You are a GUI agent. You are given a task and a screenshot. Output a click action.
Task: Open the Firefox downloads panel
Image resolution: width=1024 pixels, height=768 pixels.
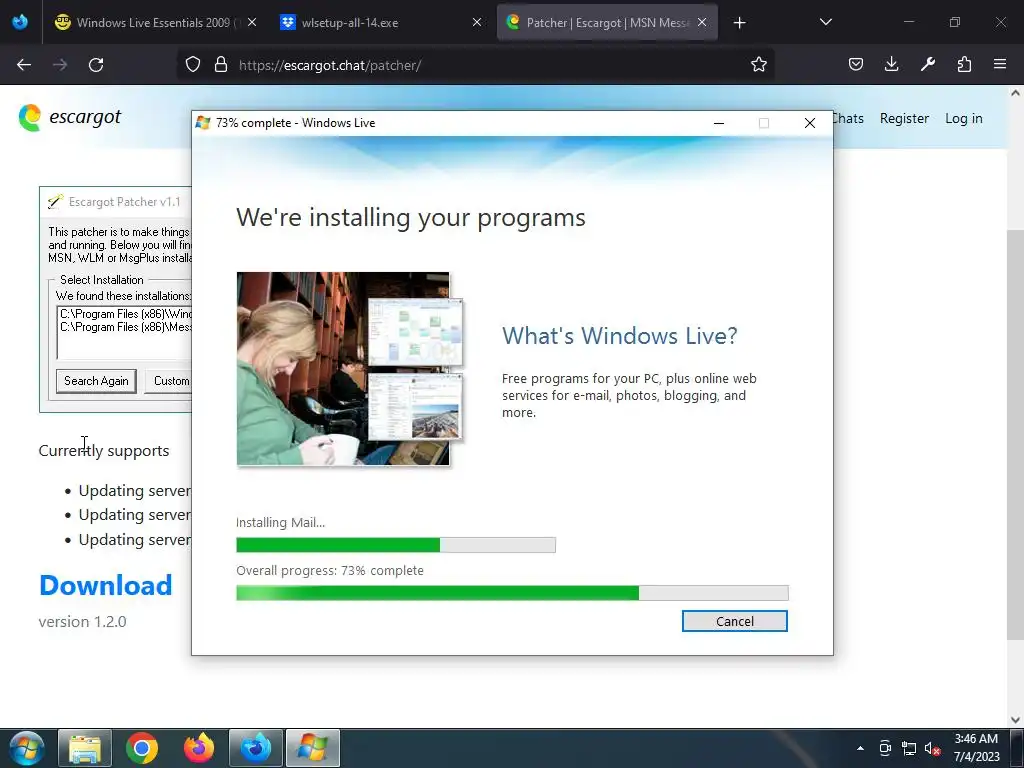pyautogui.click(x=891, y=65)
